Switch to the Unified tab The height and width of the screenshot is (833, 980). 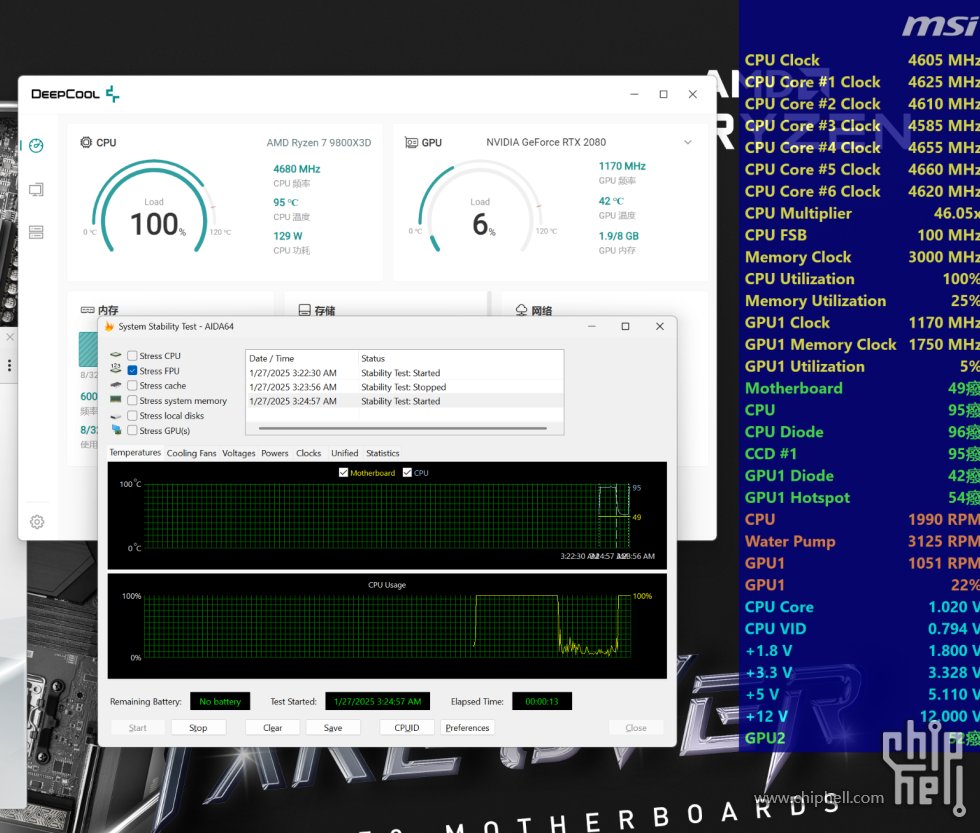click(x=344, y=453)
